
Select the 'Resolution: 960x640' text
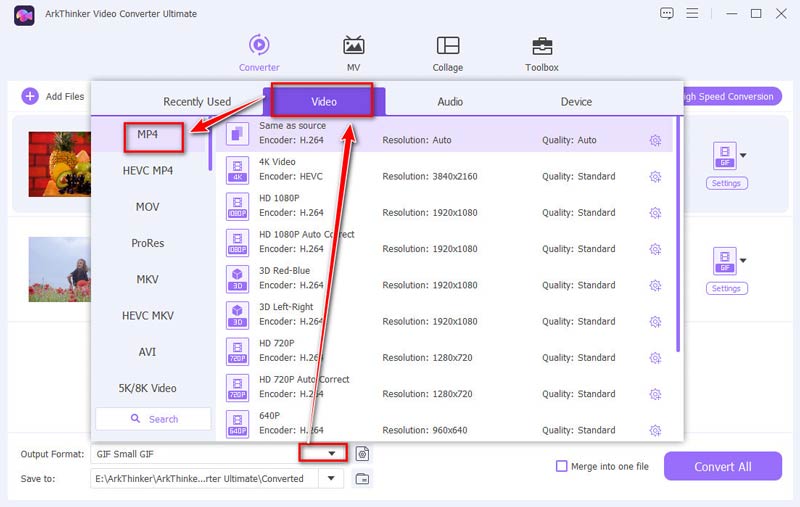point(424,430)
